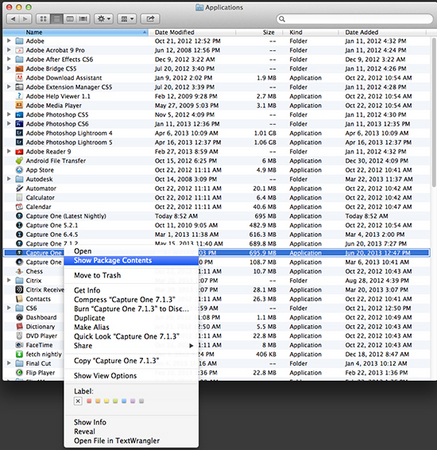Click the App Store icon
Image resolution: width=437 pixels, height=450 pixels.
click(19, 170)
